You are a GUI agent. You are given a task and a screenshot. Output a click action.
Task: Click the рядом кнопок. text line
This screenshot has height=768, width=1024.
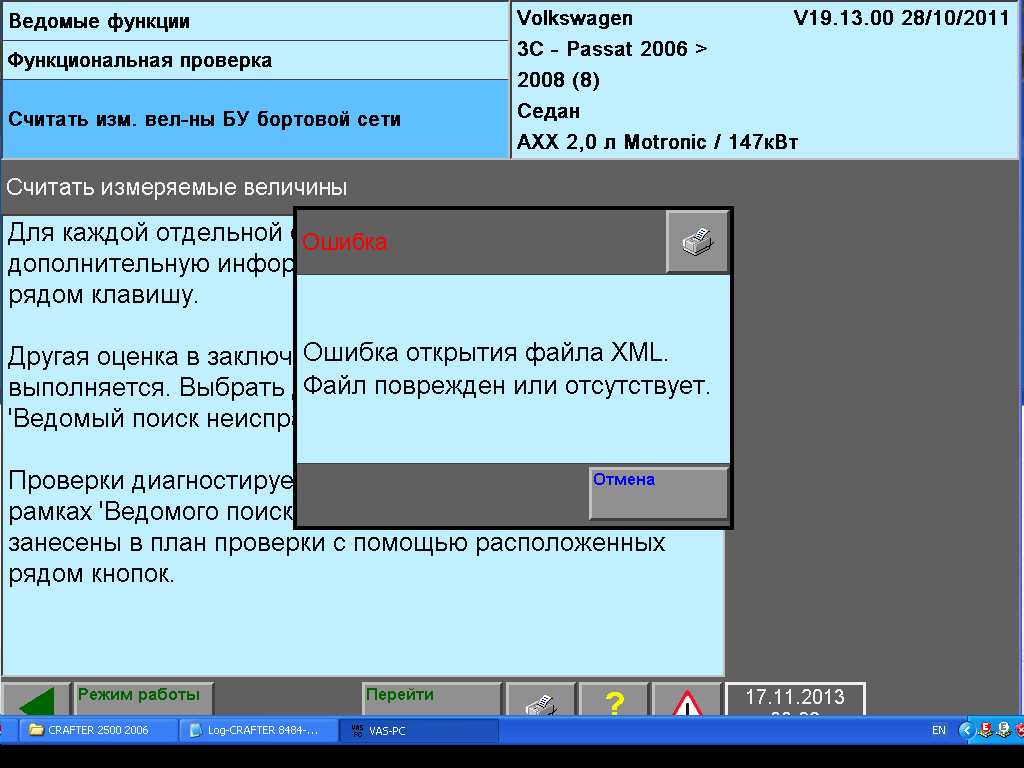pyautogui.click(x=91, y=574)
